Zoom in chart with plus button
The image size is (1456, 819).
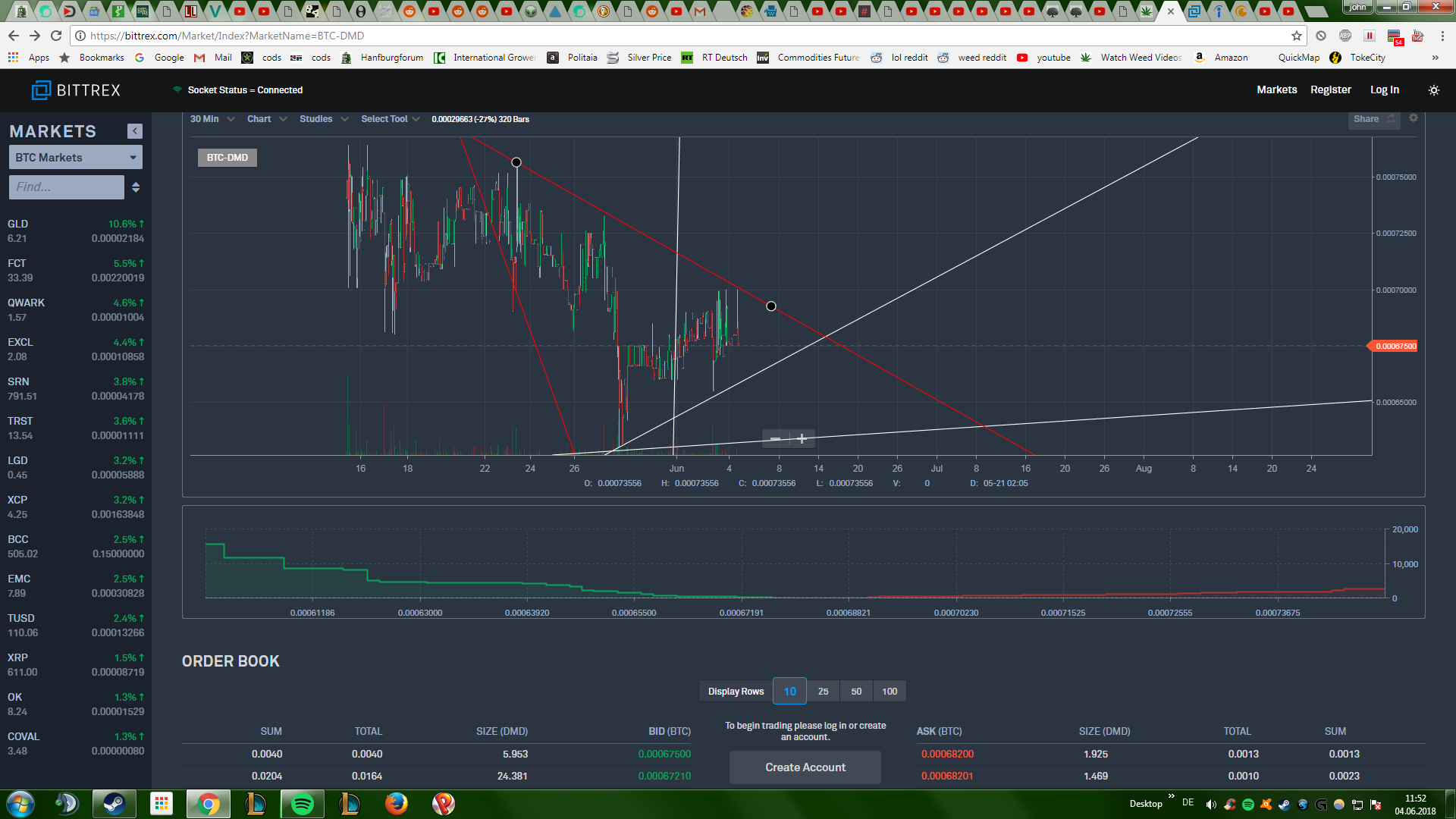click(802, 439)
